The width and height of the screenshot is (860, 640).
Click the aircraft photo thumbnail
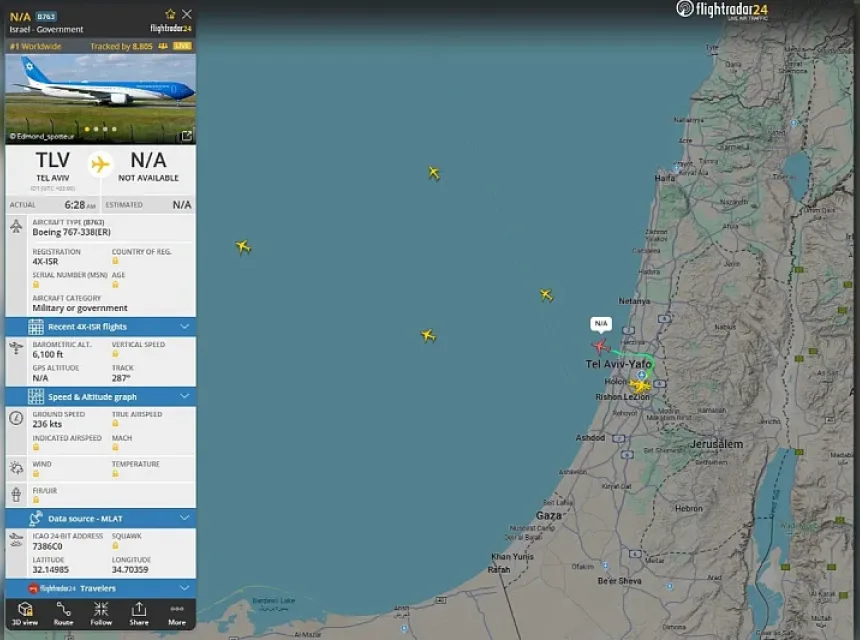tap(100, 99)
